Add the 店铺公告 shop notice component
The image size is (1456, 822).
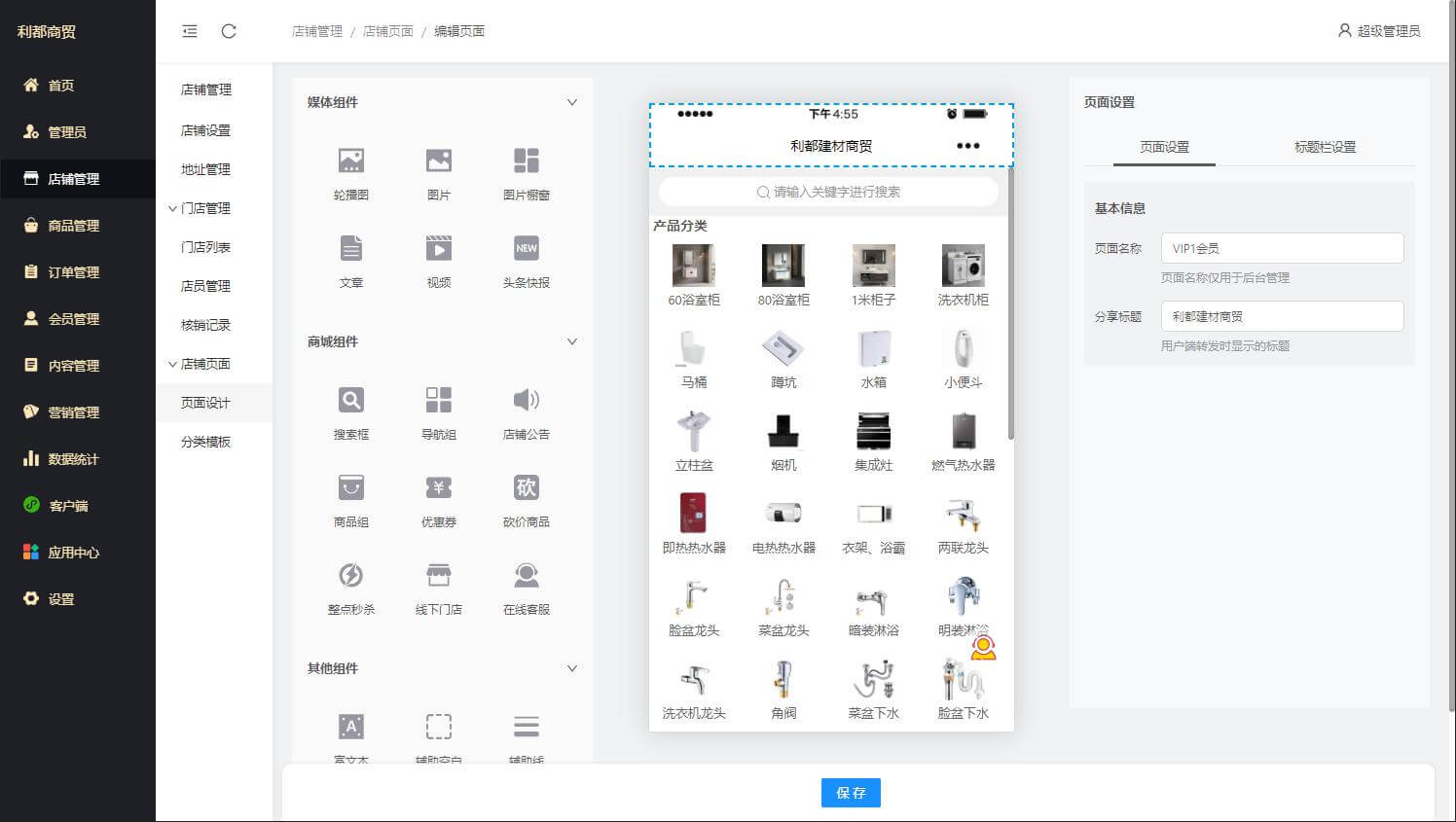pyautogui.click(x=526, y=413)
